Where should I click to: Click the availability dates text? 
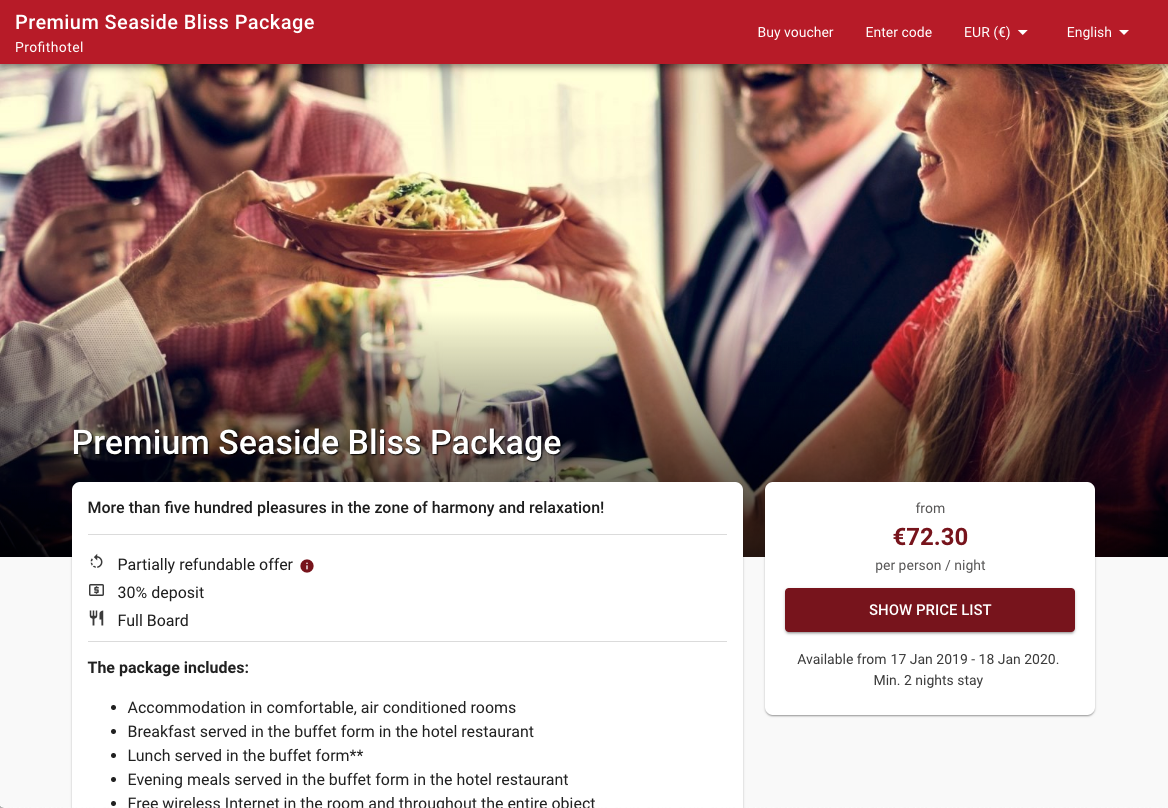tap(928, 659)
